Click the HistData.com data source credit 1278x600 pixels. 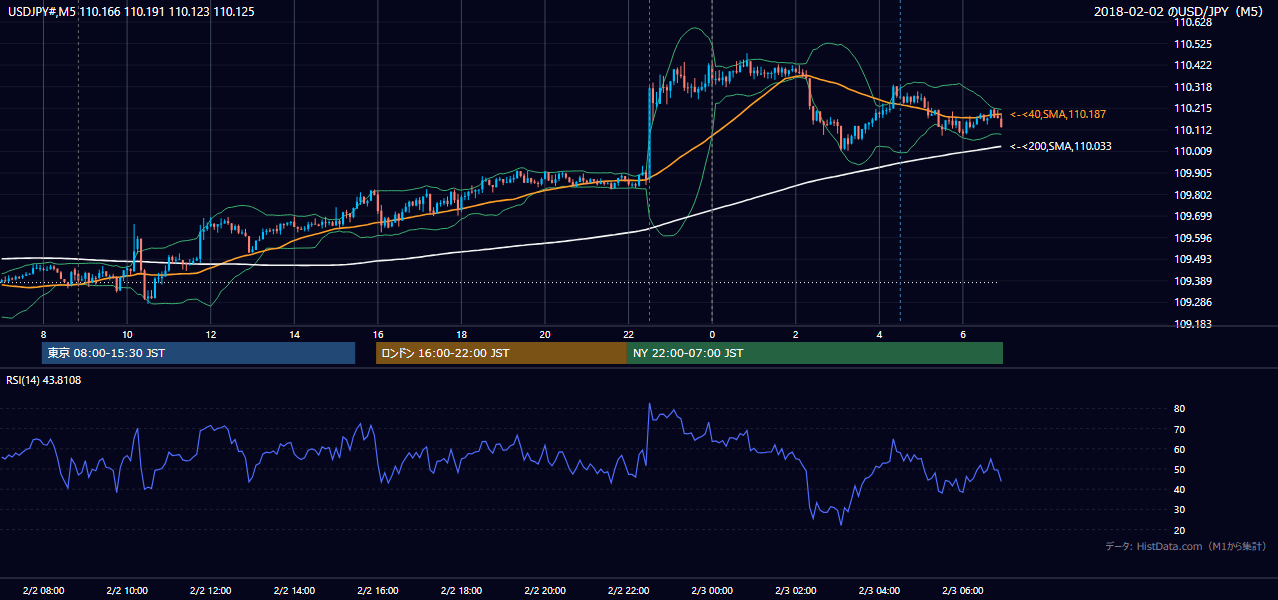pyautogui.click(x=1186, y=546)
